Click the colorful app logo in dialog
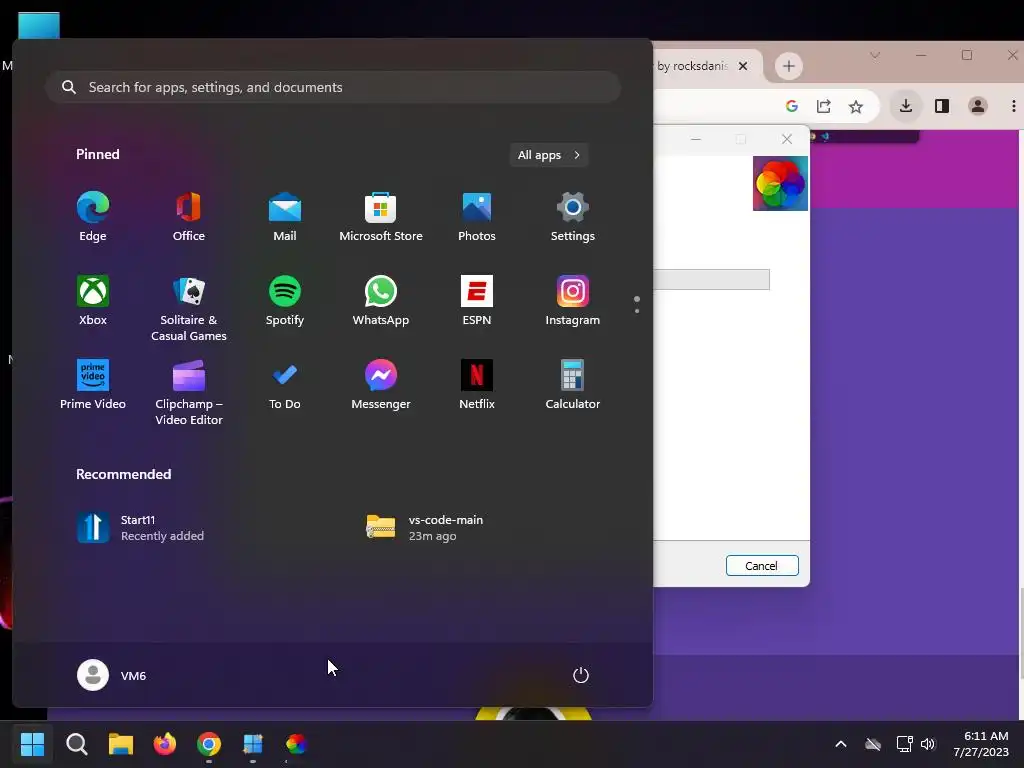Screen dimensions: 1024x768 780,184
